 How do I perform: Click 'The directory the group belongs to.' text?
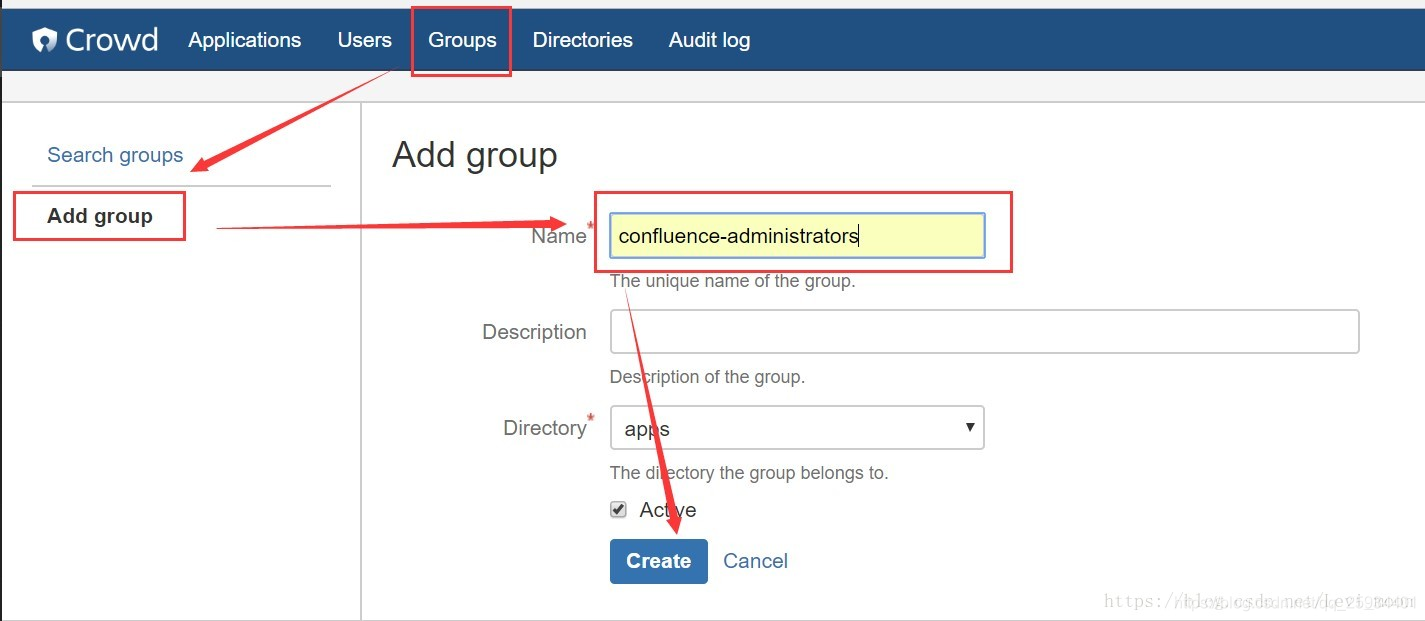[x=749, y=472]
